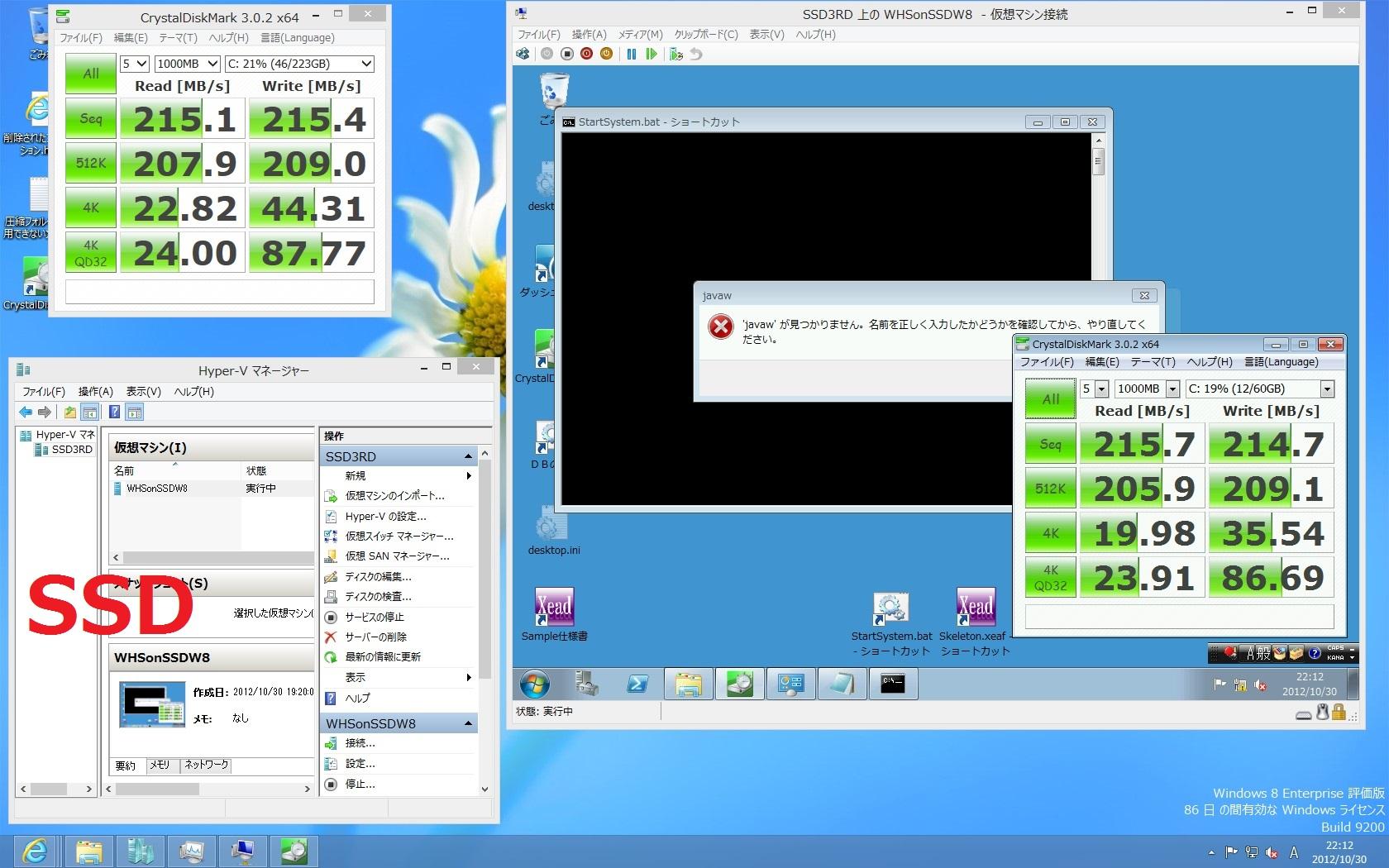This screenshot has width=1389, height=868.
Task: Open メディア(M) menu in VM connection window
Action: coord(640,34)
